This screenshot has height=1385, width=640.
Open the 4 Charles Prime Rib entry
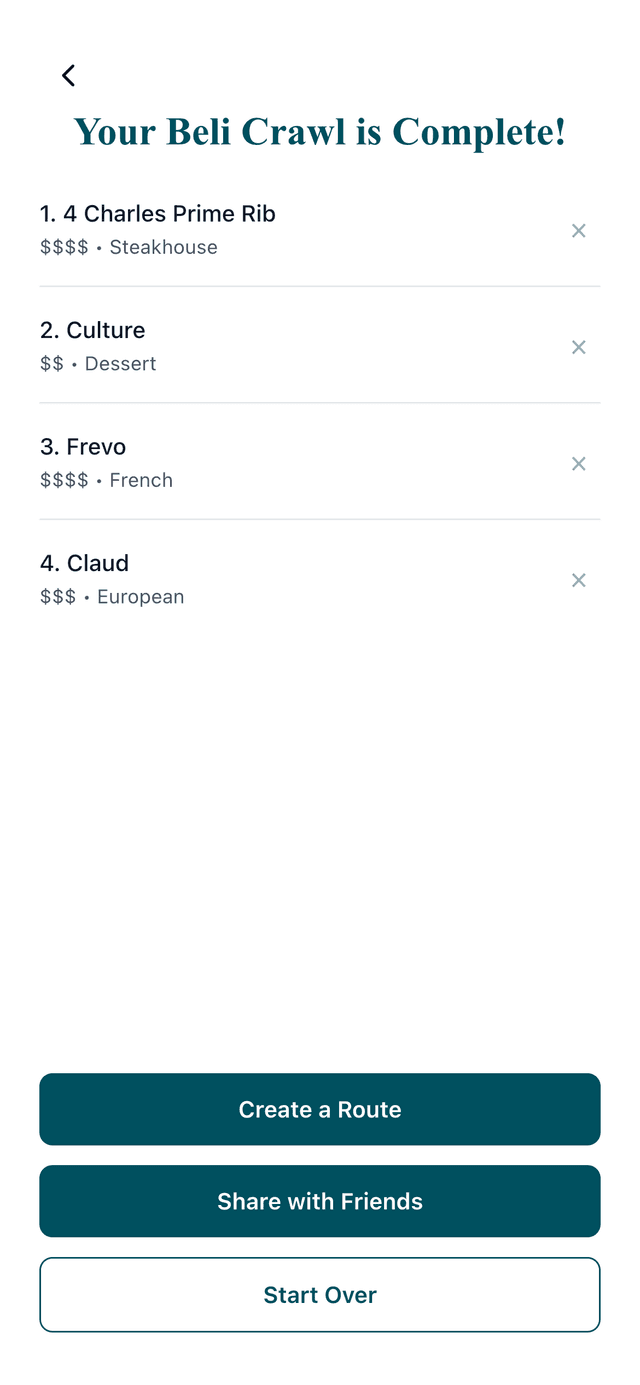pyautogui.click(x=157, y=214)
